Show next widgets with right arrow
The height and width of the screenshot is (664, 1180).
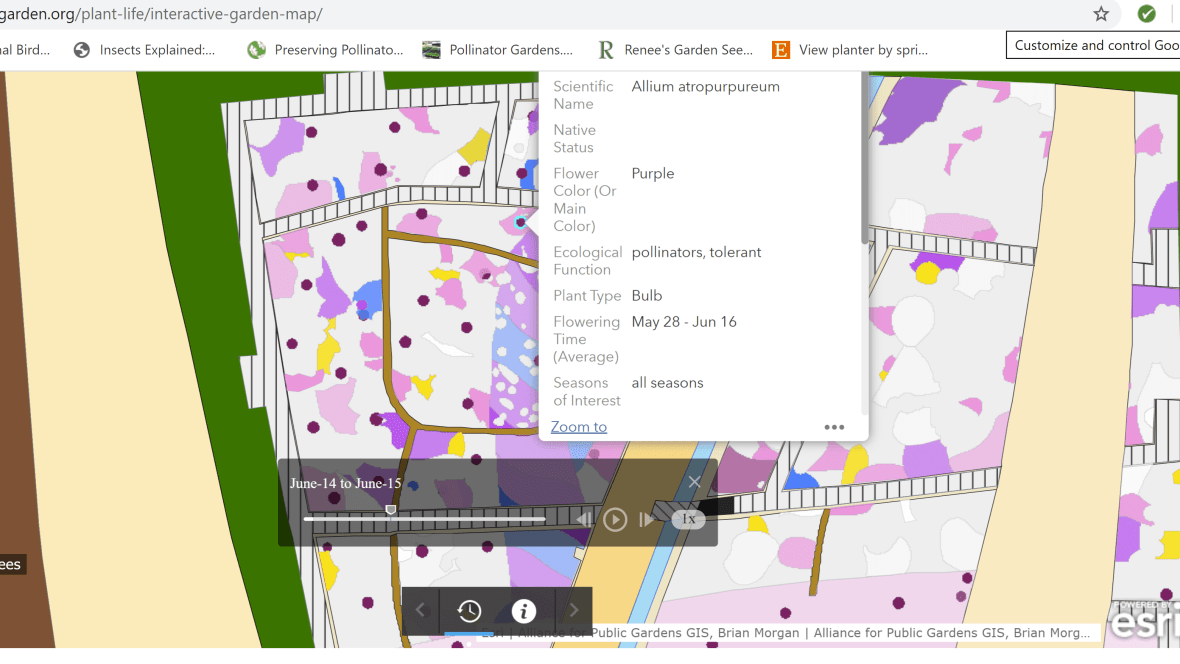click(573, 611)
